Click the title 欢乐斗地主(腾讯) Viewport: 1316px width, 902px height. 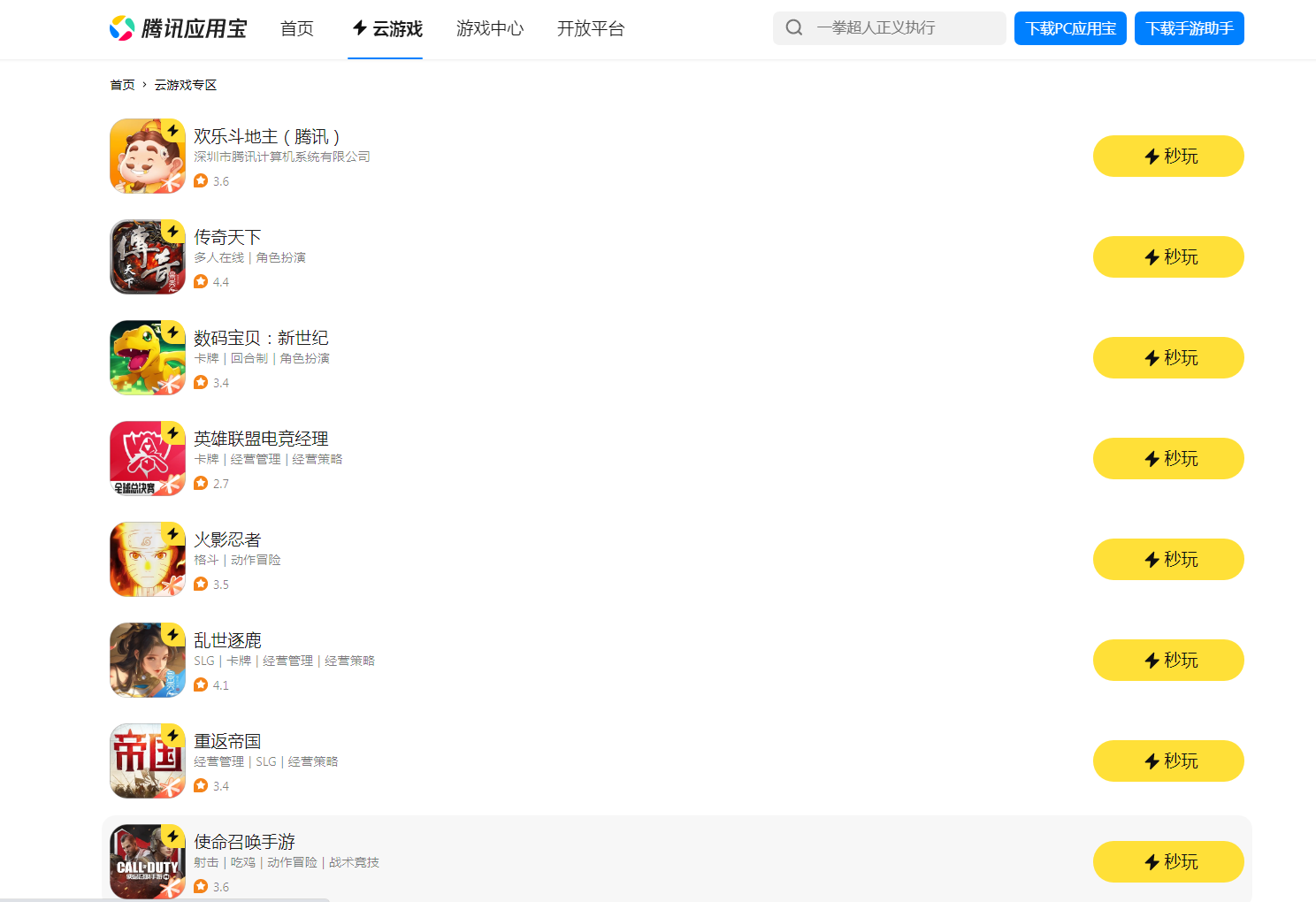(x=268, y=136)
